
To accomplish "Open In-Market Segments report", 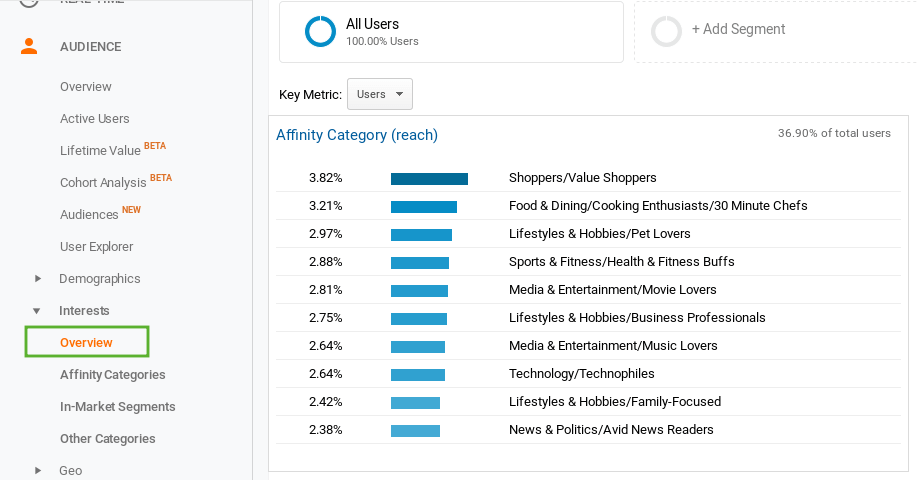I will [118, 407].
